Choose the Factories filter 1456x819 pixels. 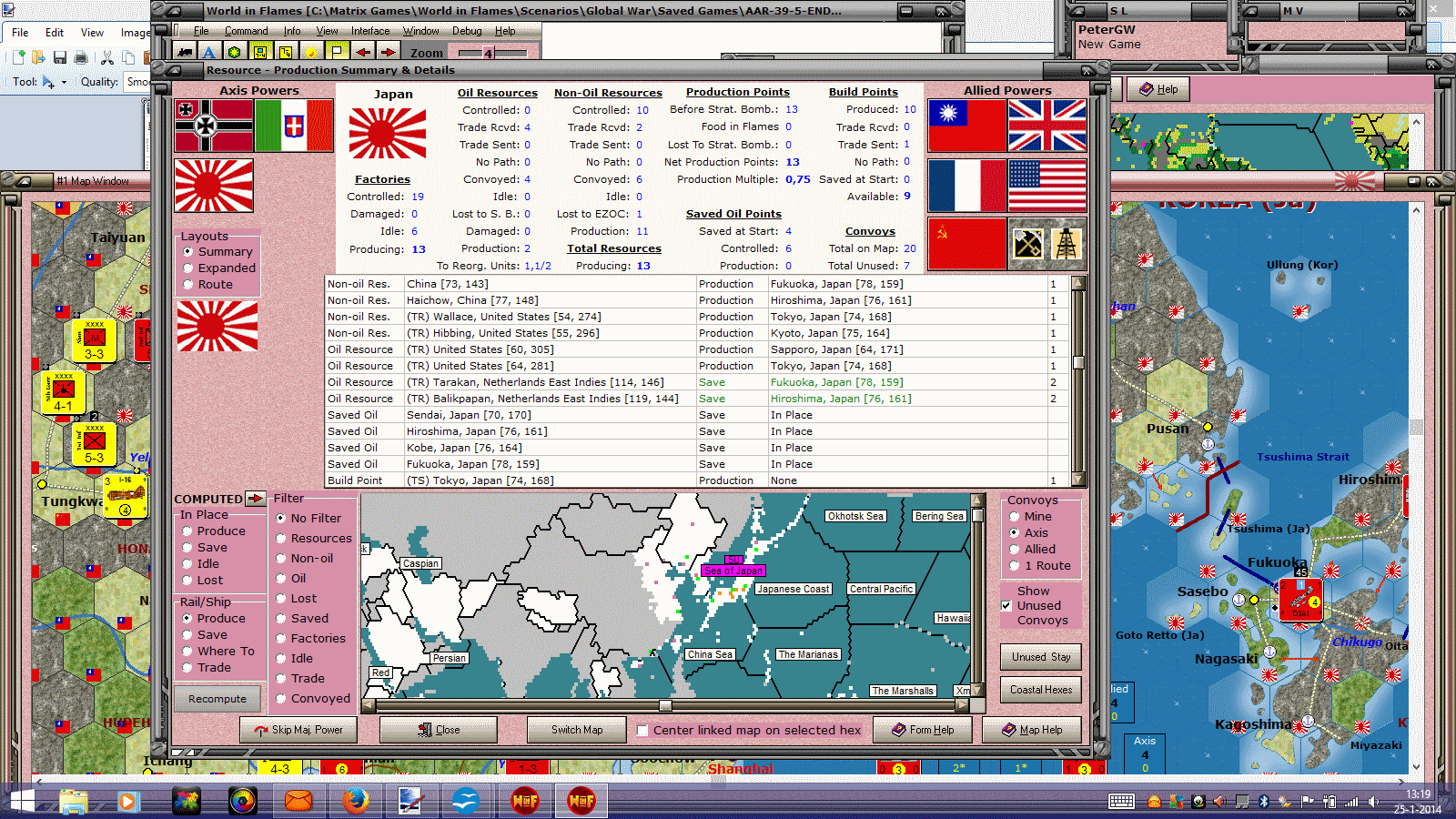coord(310,639)
